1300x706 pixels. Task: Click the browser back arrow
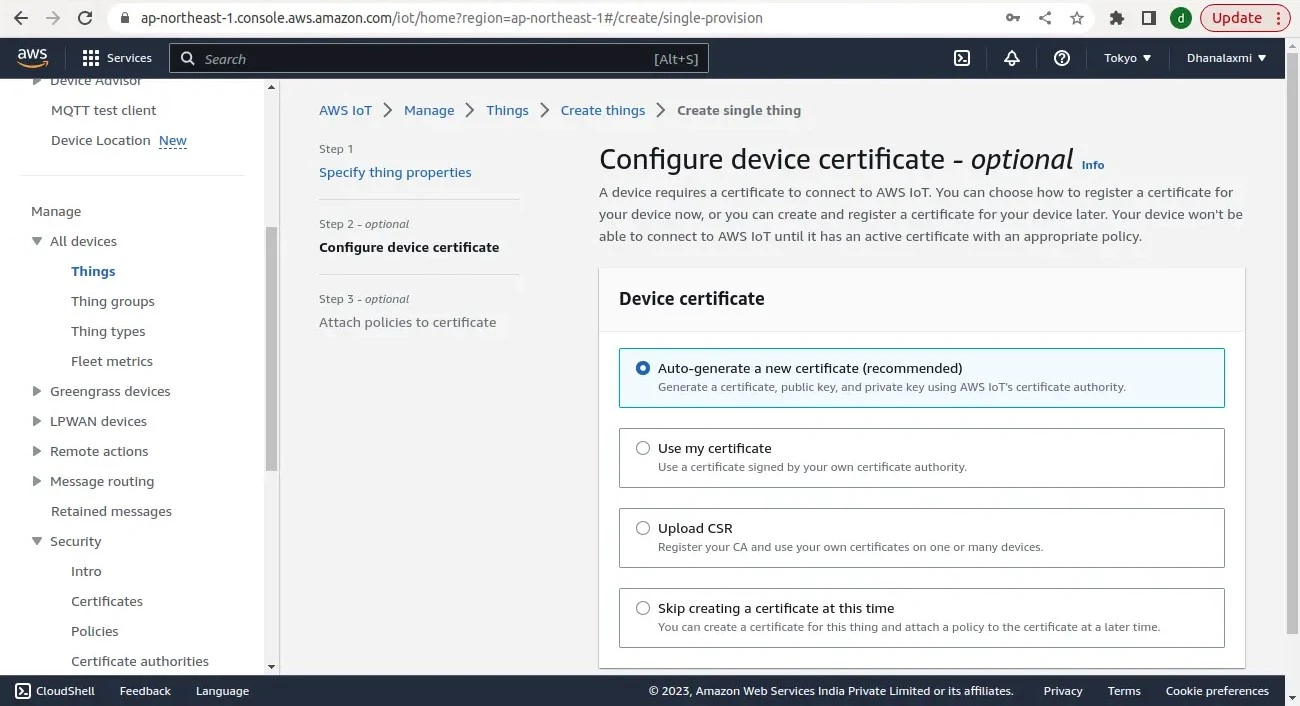pyautogui.click(x=21, y=18)
